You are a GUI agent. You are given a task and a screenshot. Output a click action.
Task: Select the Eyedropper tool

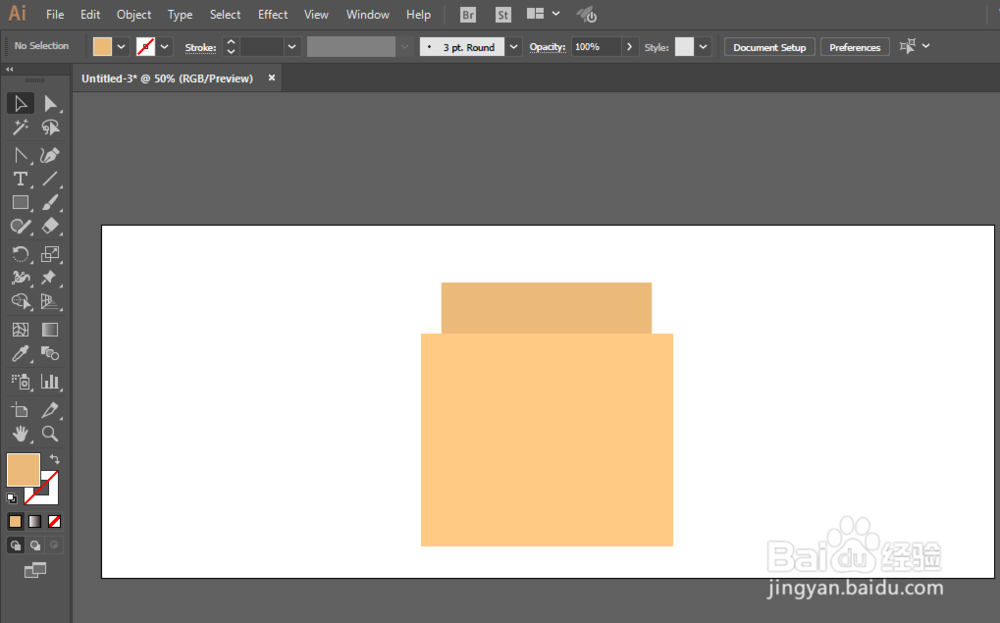click(x=20, y=353)
